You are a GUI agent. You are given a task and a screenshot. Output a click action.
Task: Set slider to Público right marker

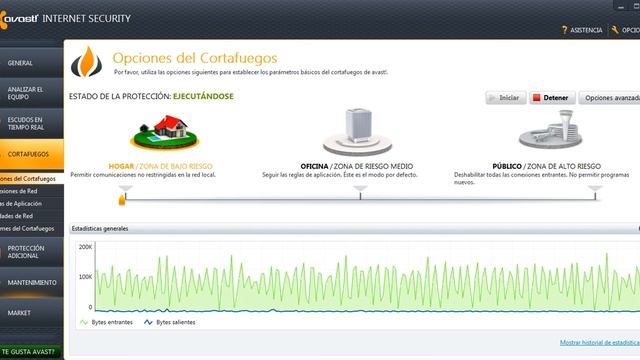pyautogui.click(x=595, y=192)
